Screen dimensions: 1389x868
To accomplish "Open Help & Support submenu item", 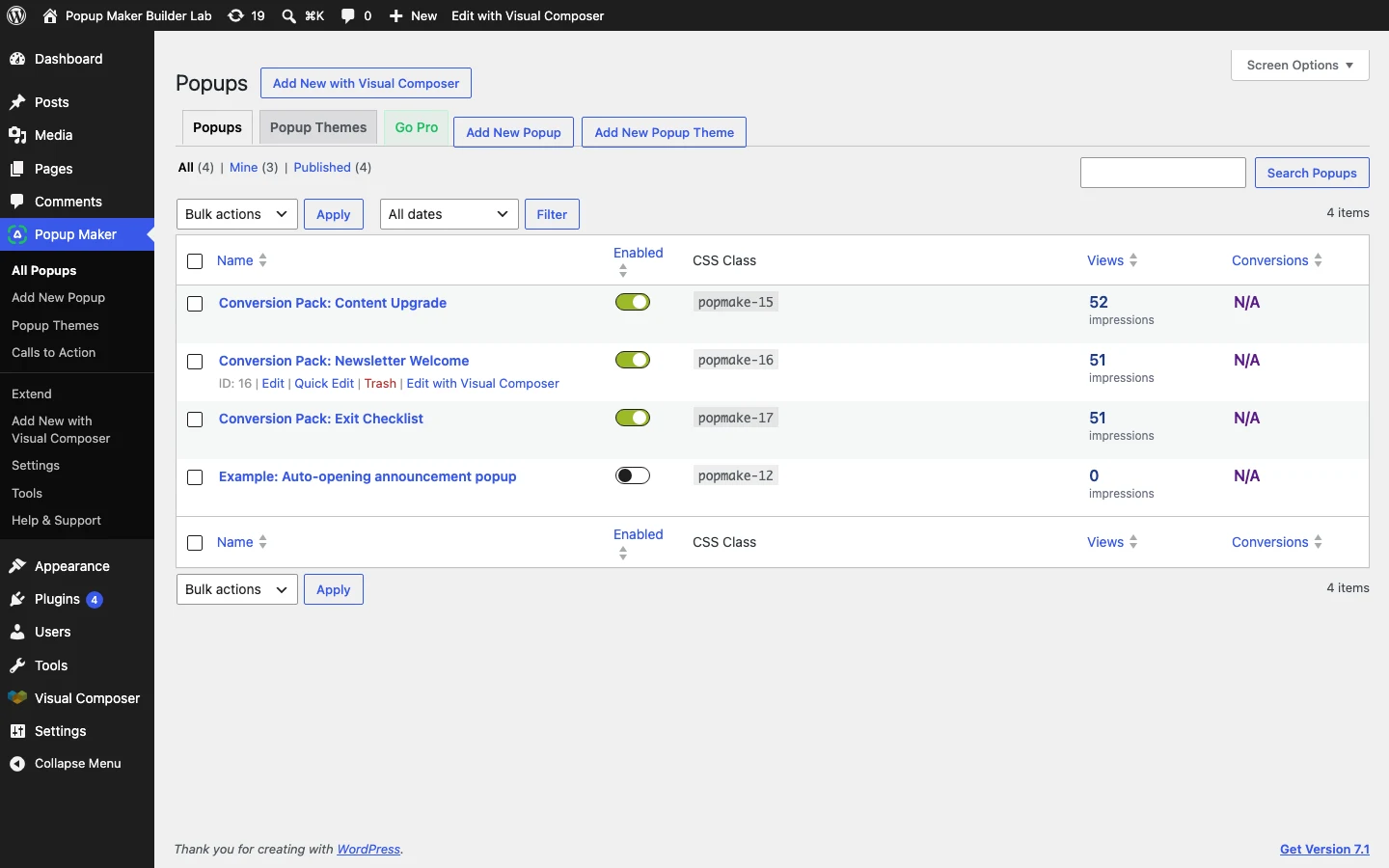I will 56,521.
